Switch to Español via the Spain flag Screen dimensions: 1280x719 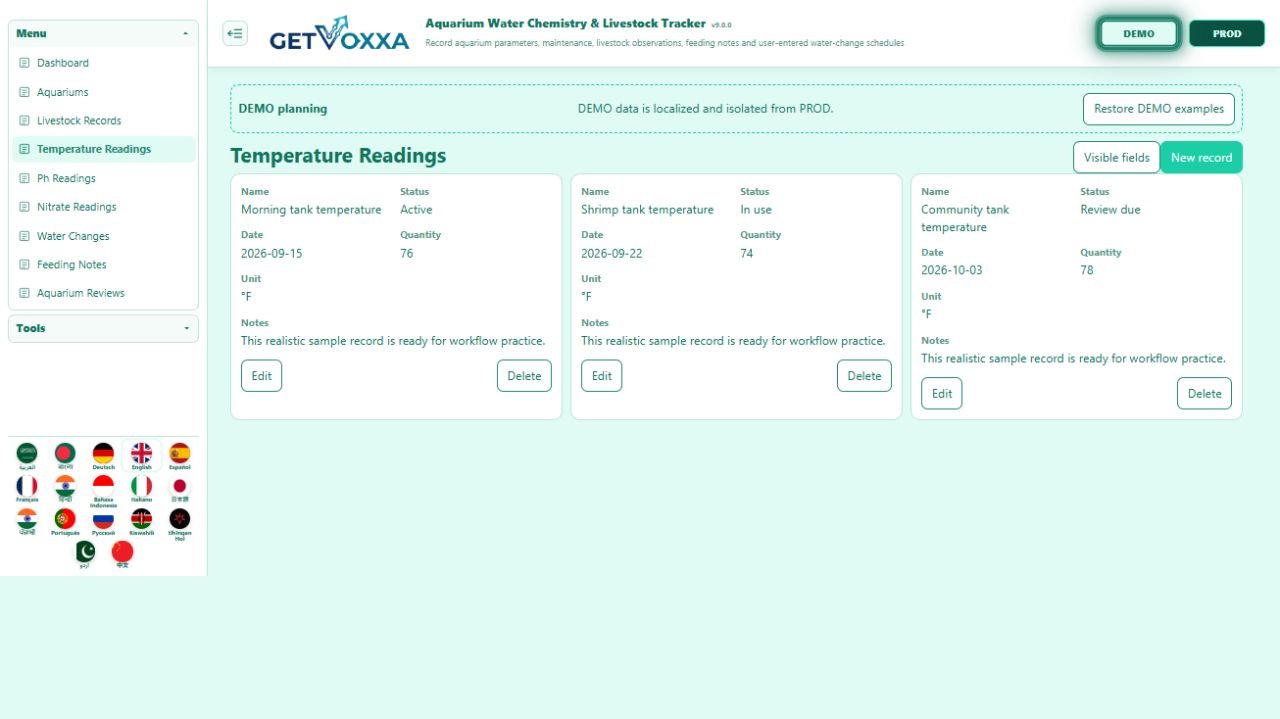click(179, 456)
